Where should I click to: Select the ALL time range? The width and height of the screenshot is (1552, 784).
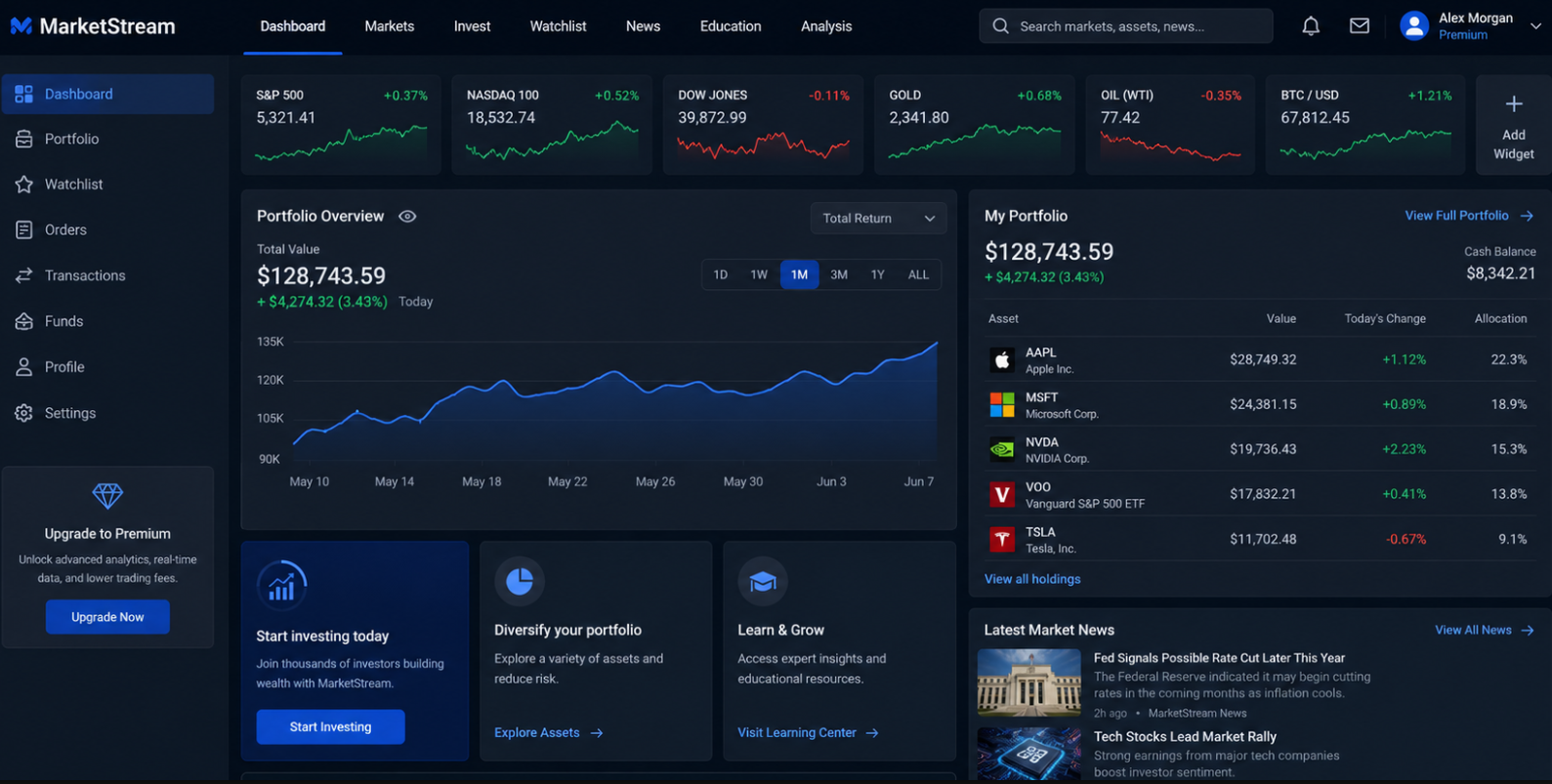(918, 275)
